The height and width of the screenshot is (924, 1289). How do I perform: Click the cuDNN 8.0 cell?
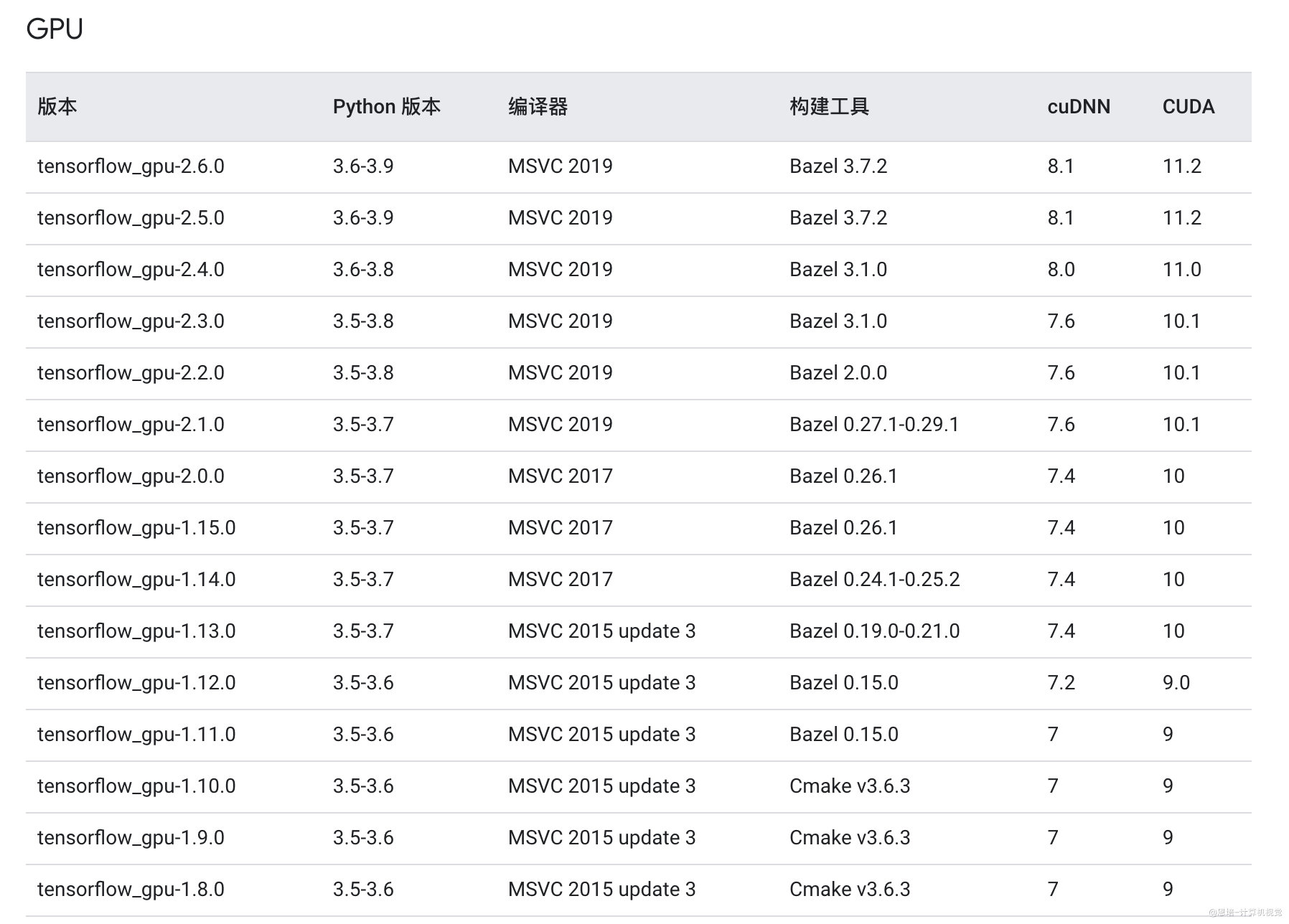pyautogui.click(x=1061, y=270)
